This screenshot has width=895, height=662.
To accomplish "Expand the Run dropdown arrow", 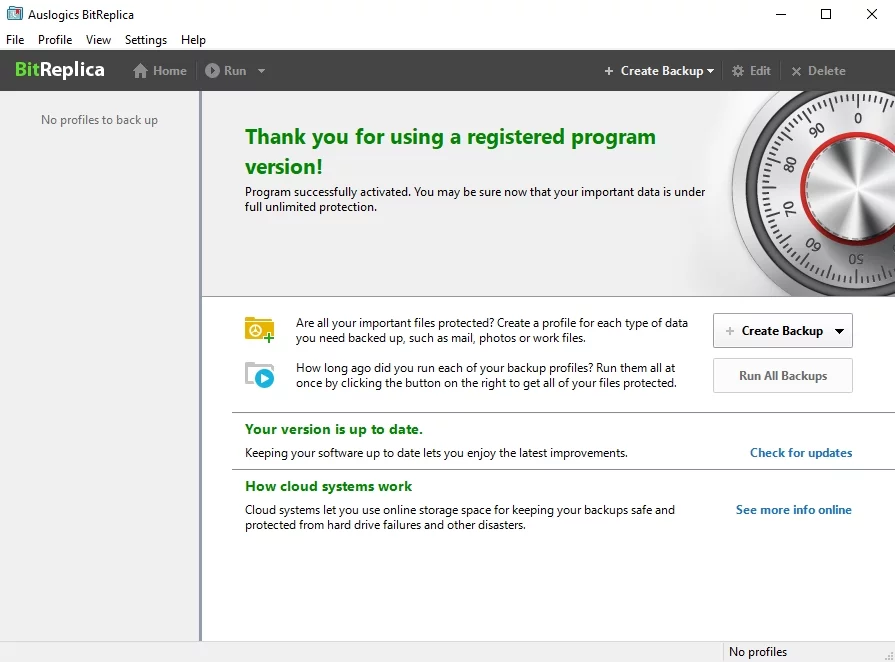I will coord(261,71).
